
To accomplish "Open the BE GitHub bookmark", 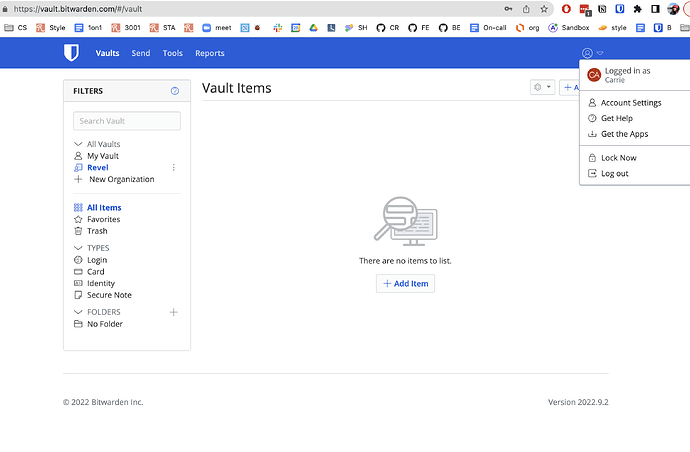I will point(449,28).
